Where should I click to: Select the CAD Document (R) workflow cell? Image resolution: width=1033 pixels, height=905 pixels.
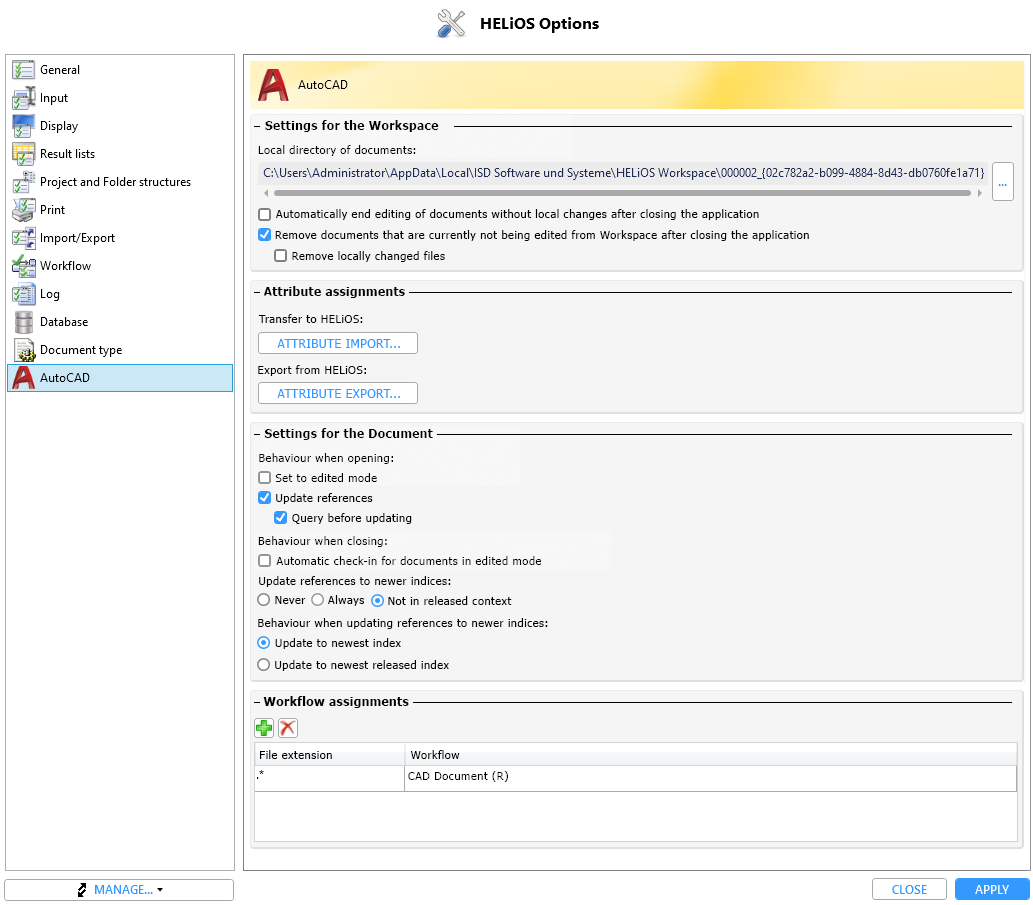click(x=710, y=777)
